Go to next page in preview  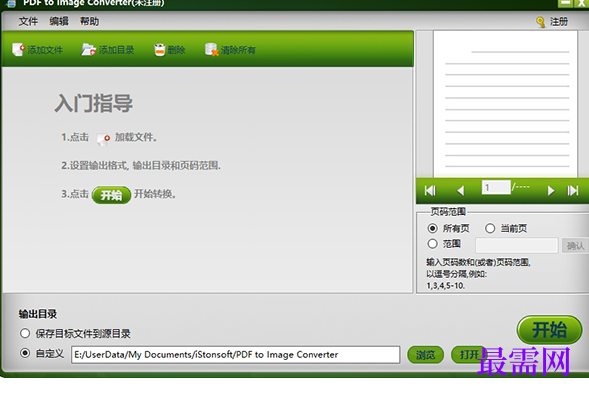(x=551, y=191)
